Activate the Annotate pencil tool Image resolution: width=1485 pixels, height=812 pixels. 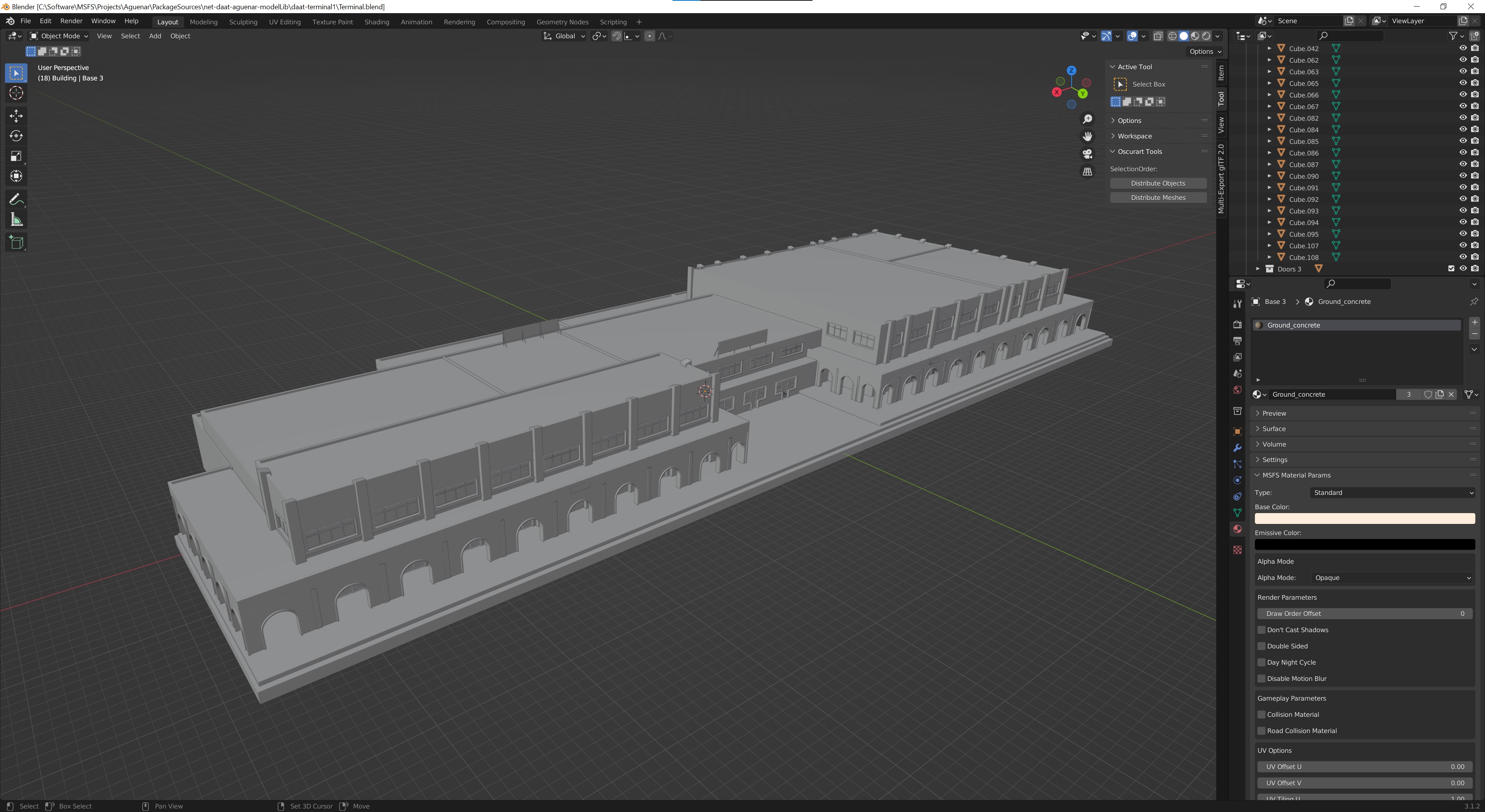[x=16, y=200]
